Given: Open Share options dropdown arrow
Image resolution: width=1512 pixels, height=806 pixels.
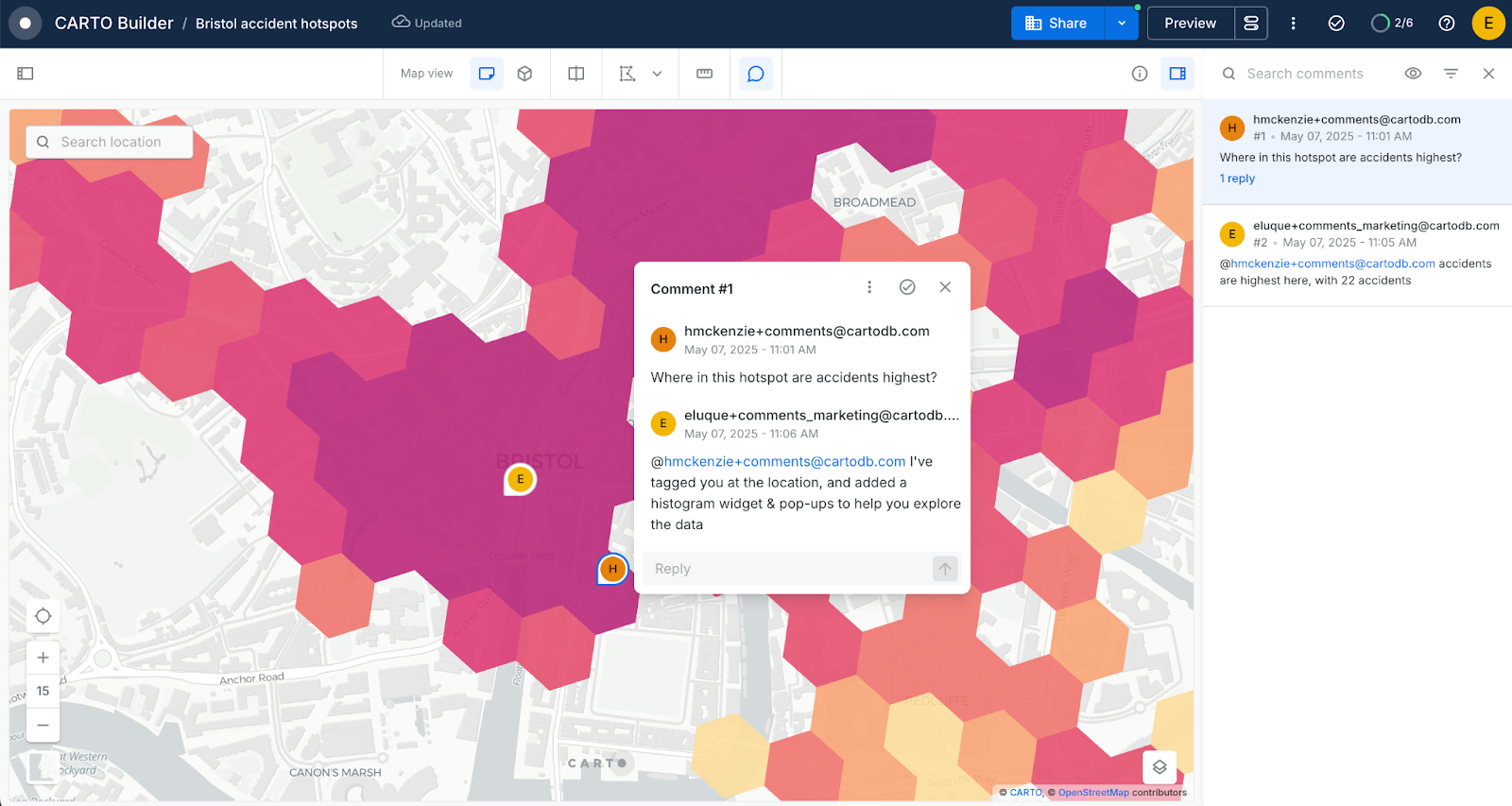Looking at the screenshot, I should (1122, 23).
